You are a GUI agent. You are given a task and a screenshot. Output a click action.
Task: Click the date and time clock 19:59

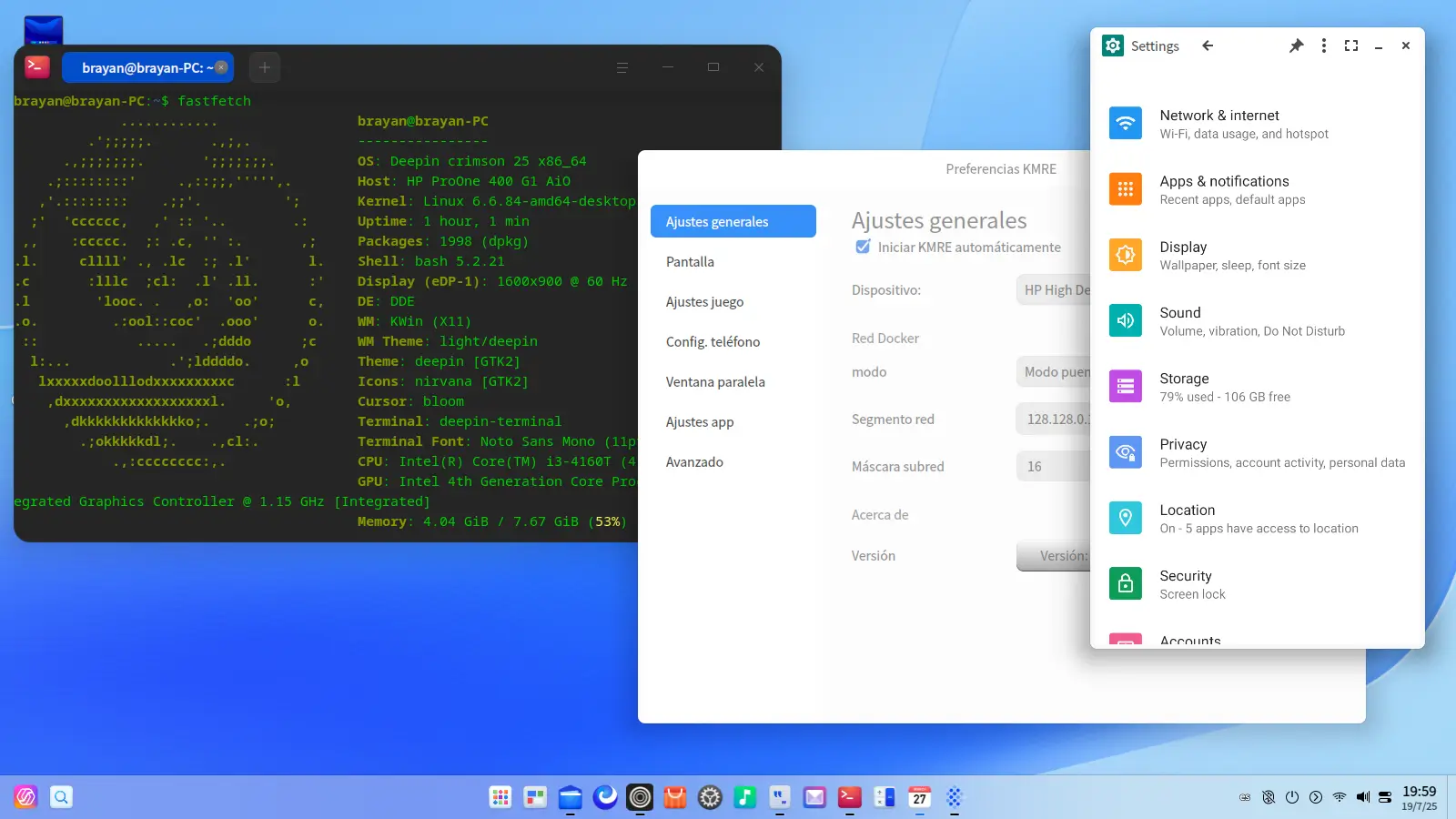tap(1420, 797)
